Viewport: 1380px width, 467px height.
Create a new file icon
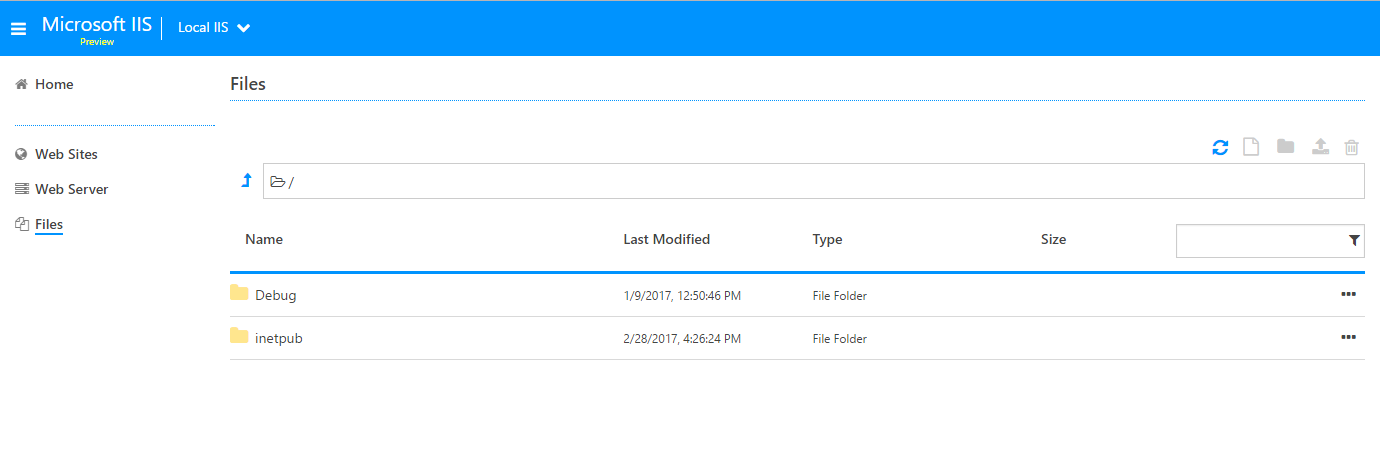pos(1250,147)
